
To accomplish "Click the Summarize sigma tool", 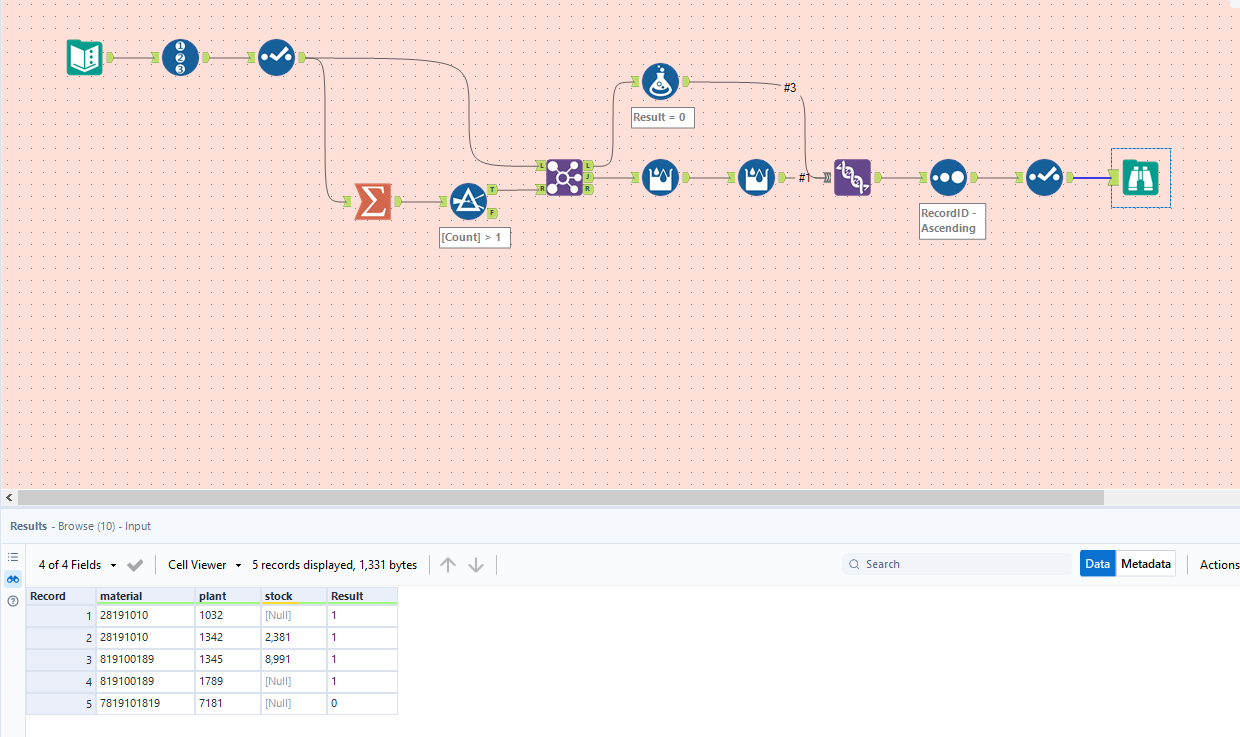I will [372, 201].
